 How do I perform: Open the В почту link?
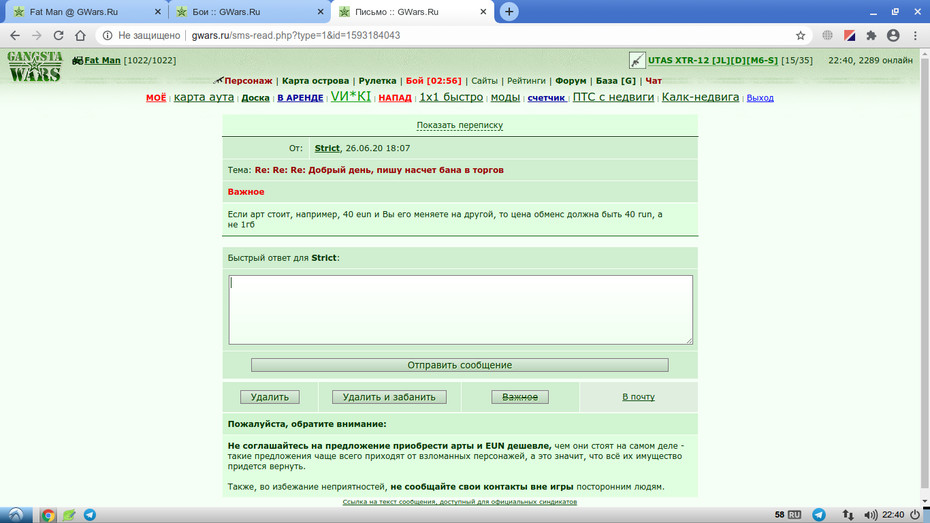coord(638,397)
